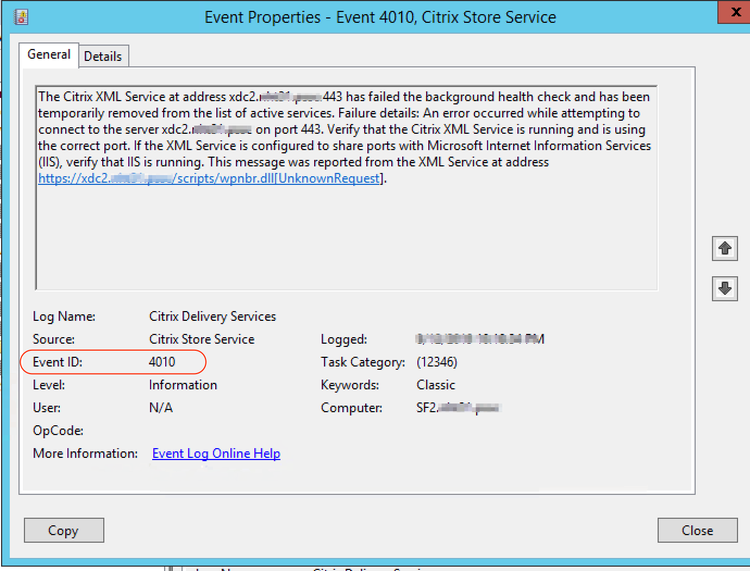Viewport: 750px width, 571px height.
Task: Click the Event Properties title bar icon
Action: [21, 17]
